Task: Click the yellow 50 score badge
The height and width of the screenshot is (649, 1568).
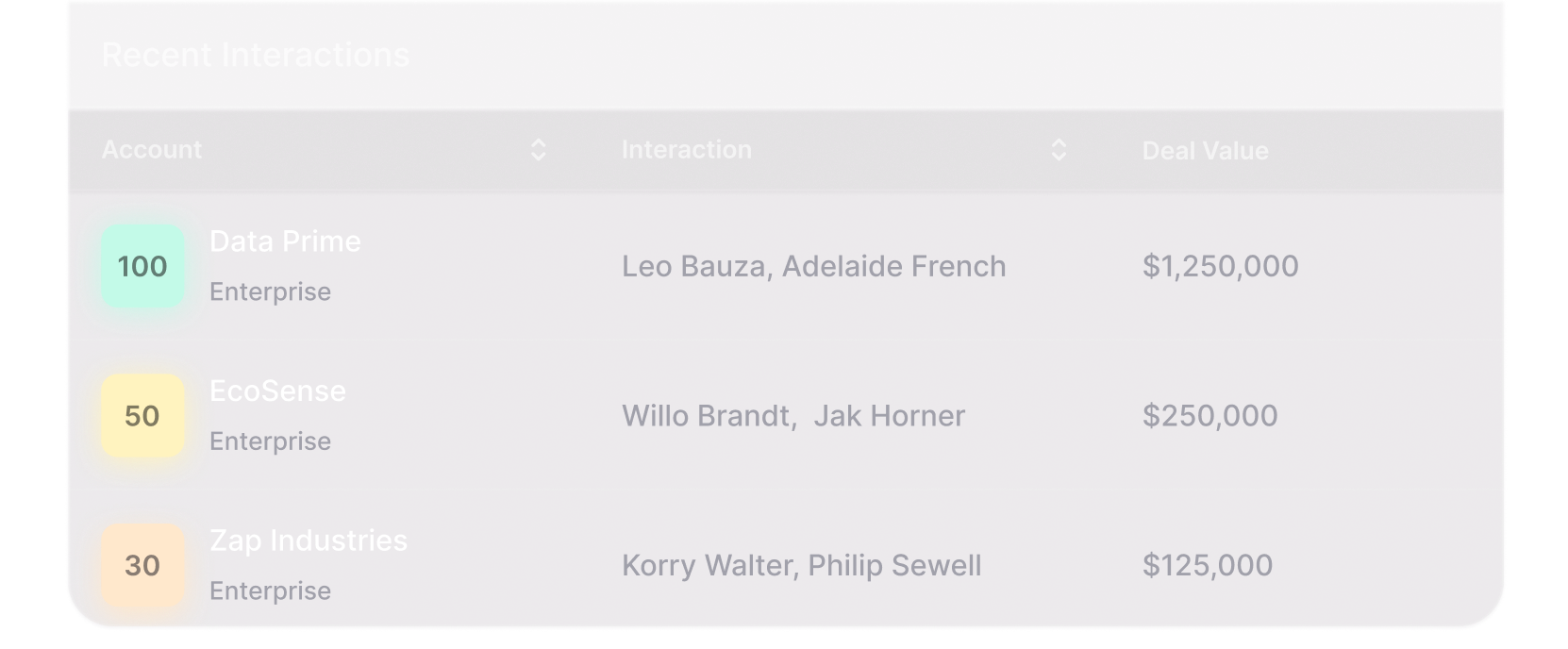Action: (x=142, y=416)
